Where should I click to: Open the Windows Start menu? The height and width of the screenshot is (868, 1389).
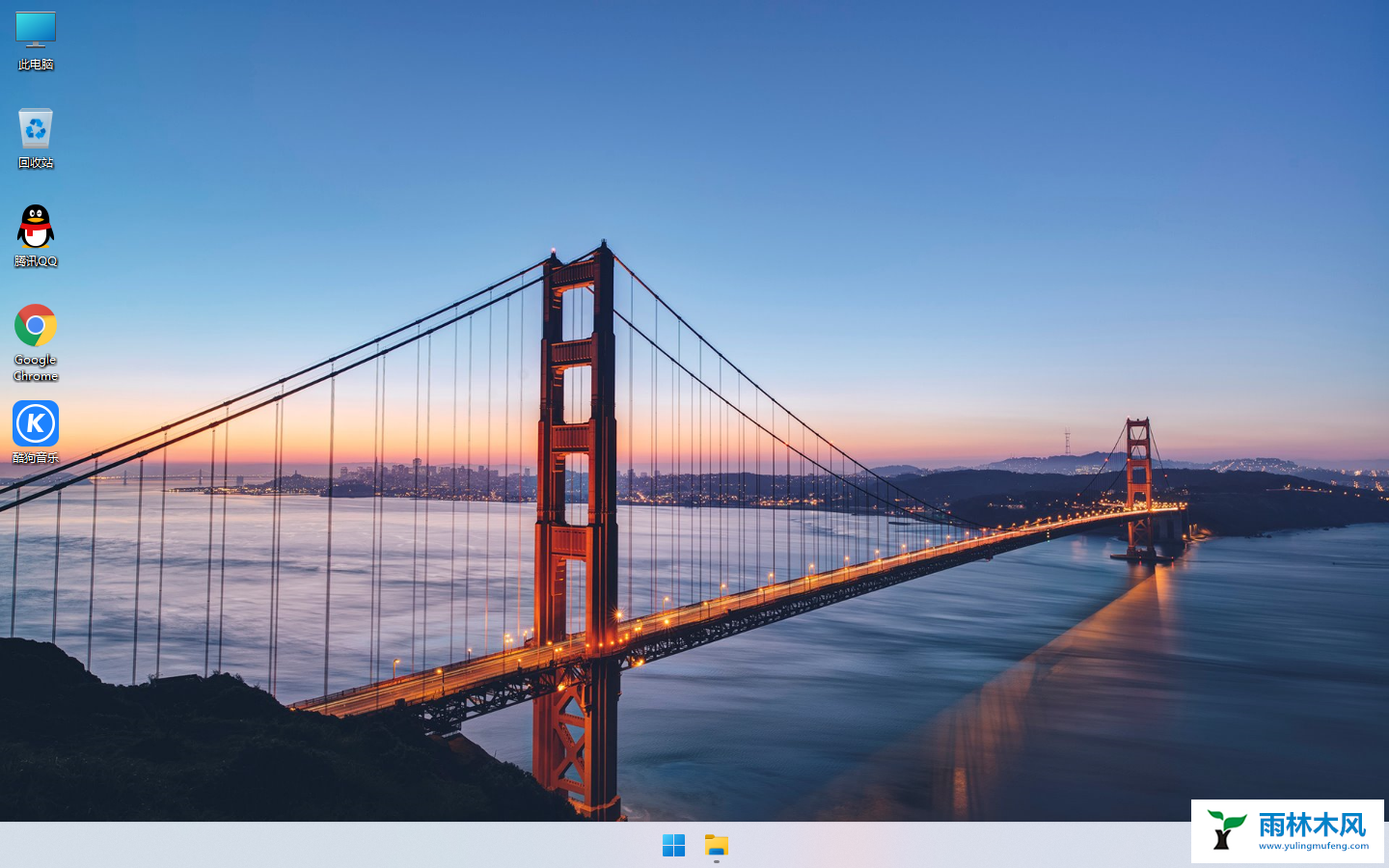(x=673, y=846)
